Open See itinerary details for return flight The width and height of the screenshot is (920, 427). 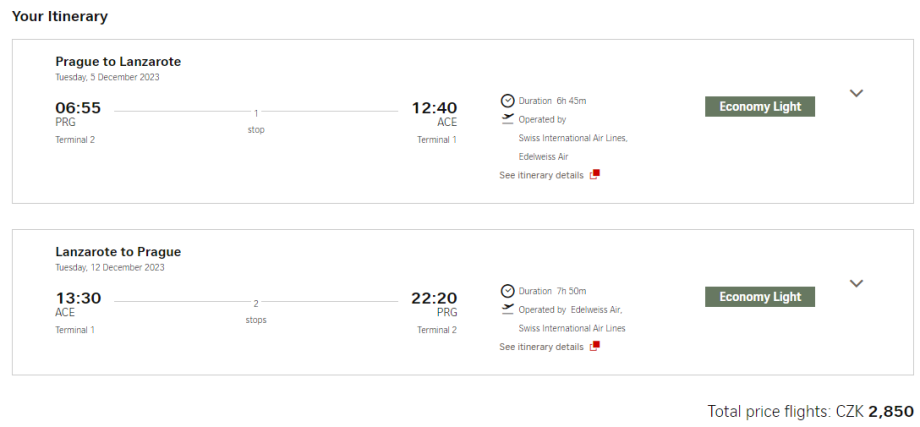[541, 347]
